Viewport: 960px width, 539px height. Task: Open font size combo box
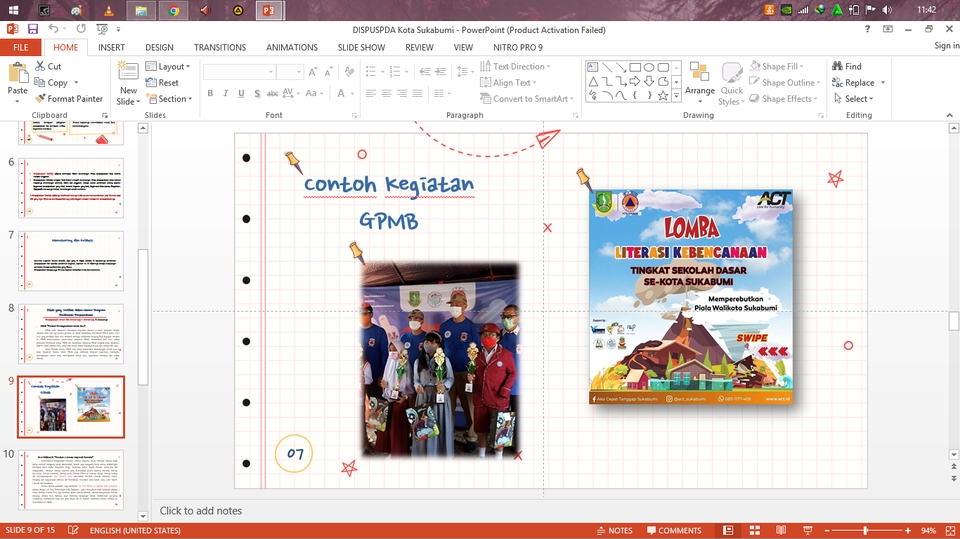point(290,72)
